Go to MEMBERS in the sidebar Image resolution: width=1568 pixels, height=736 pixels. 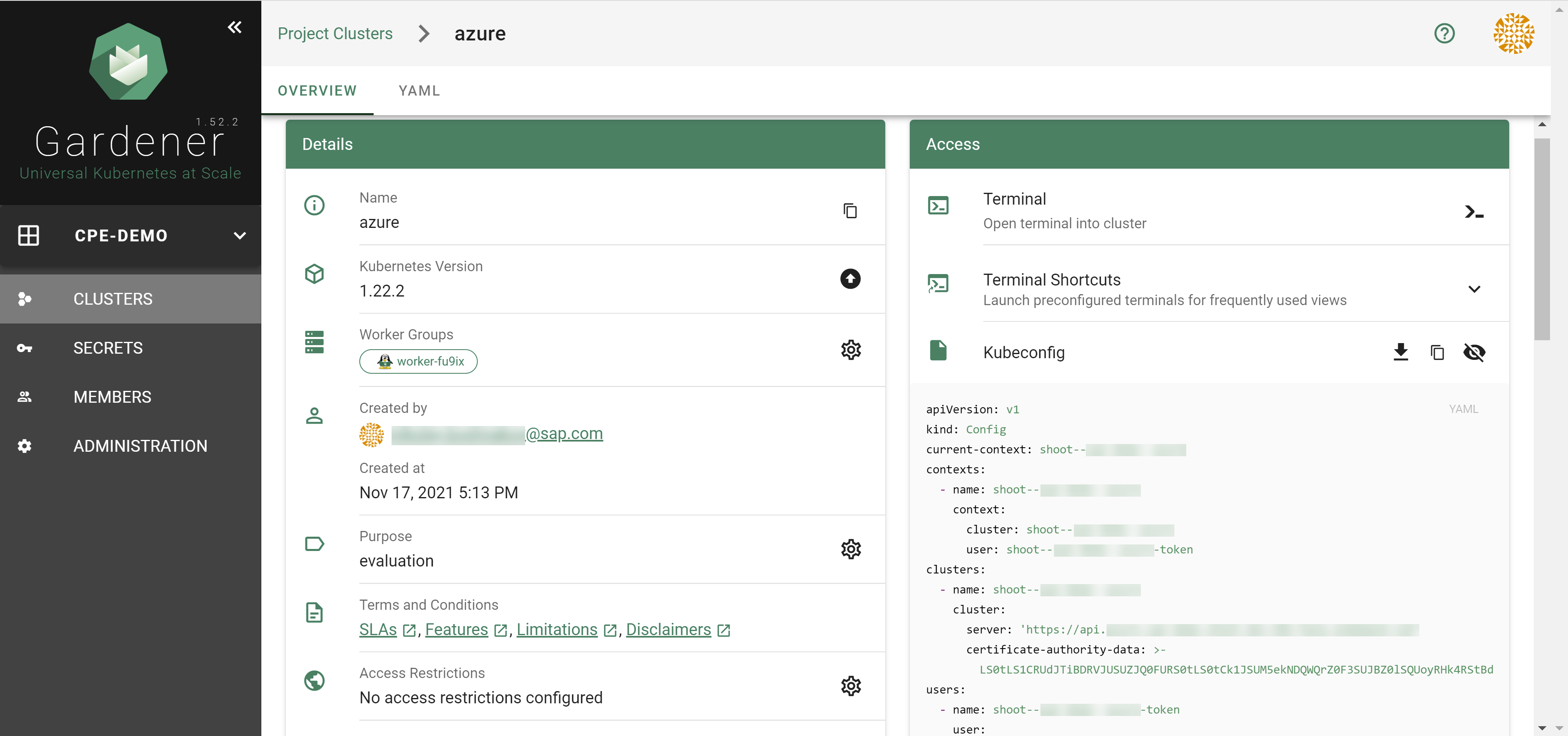click(x=112, y=397)
